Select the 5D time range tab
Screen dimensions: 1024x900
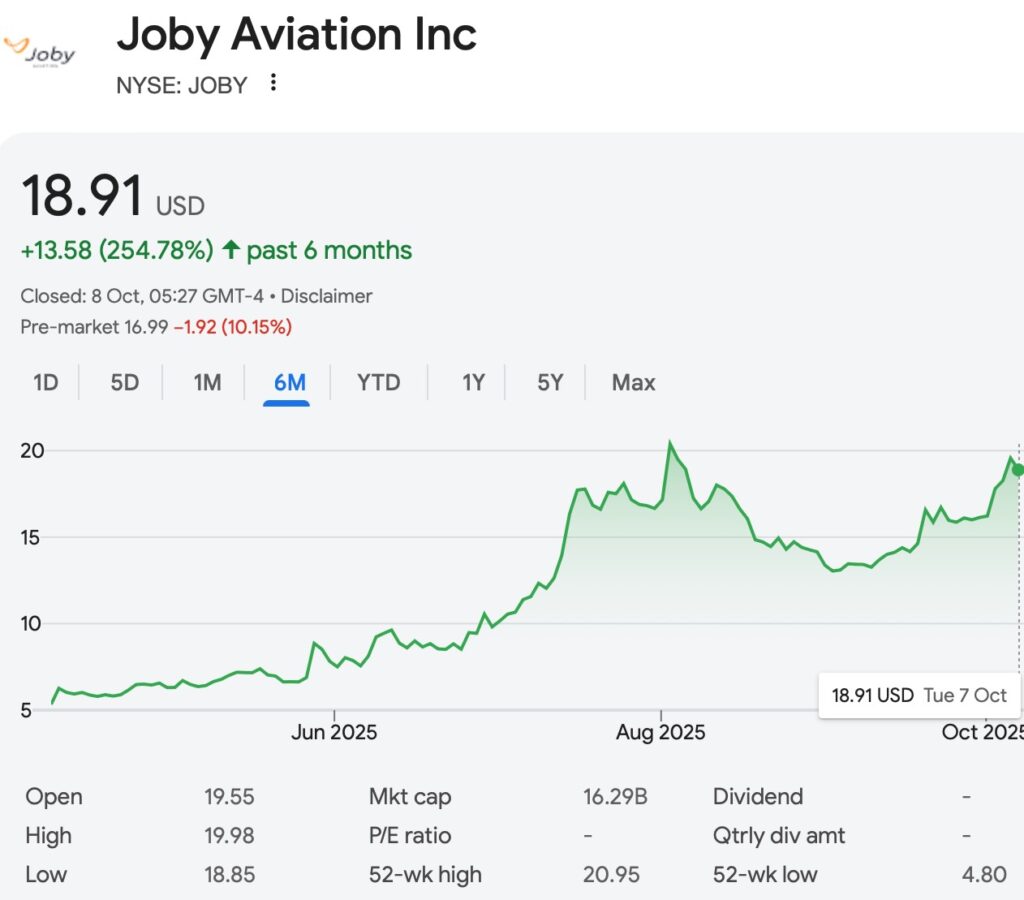pos(125,382)
